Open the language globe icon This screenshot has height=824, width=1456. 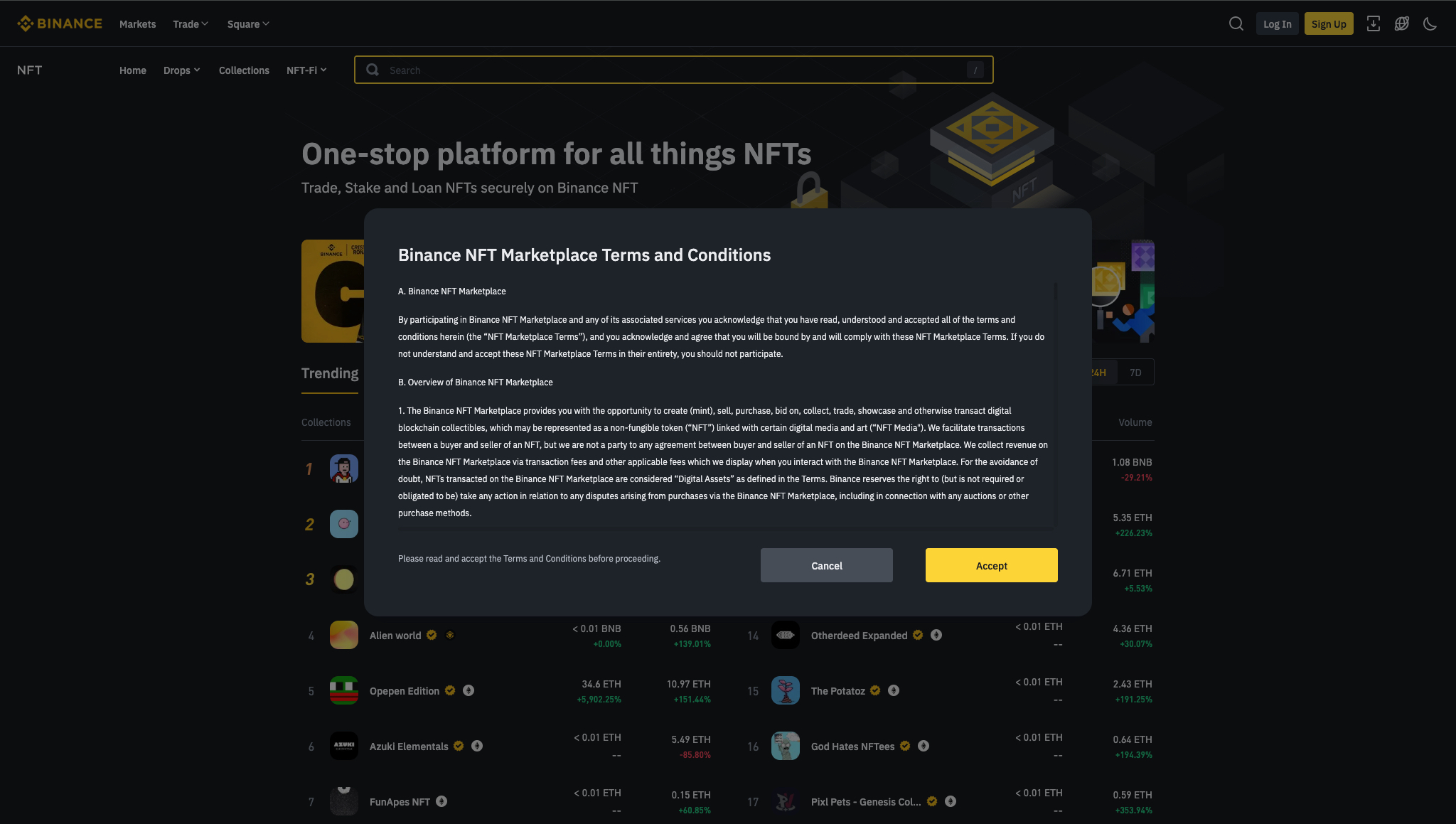pos(1402,23)
